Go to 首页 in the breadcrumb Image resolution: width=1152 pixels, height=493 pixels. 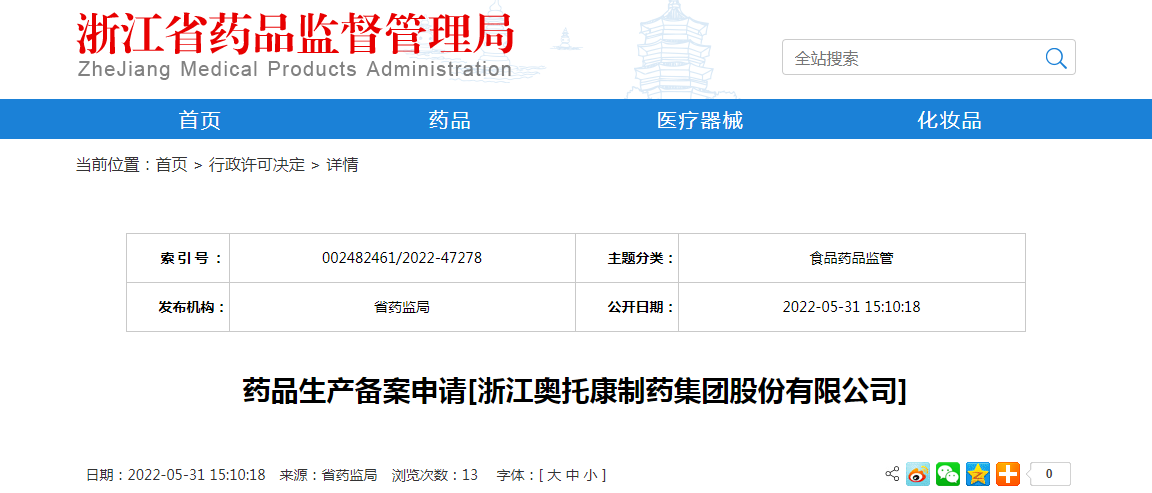point(171,165)
